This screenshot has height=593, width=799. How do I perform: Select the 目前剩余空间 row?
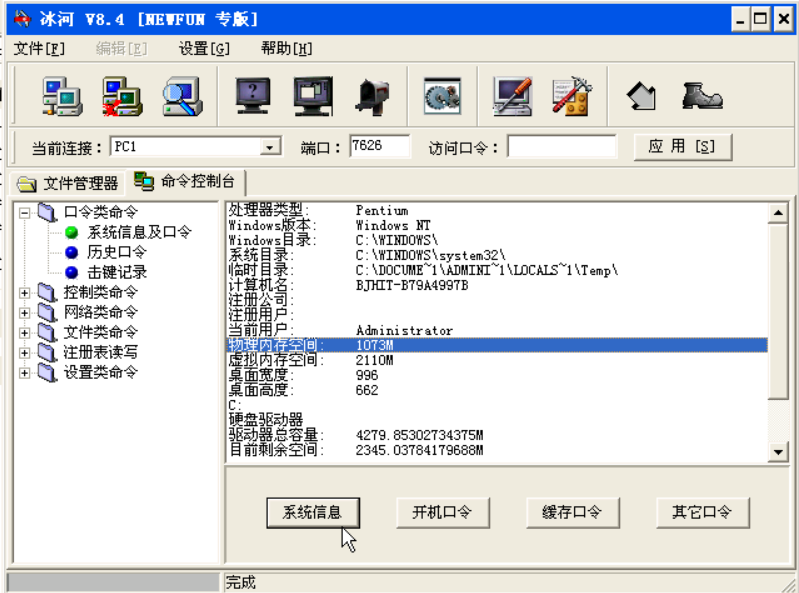(x=497, y=451)
